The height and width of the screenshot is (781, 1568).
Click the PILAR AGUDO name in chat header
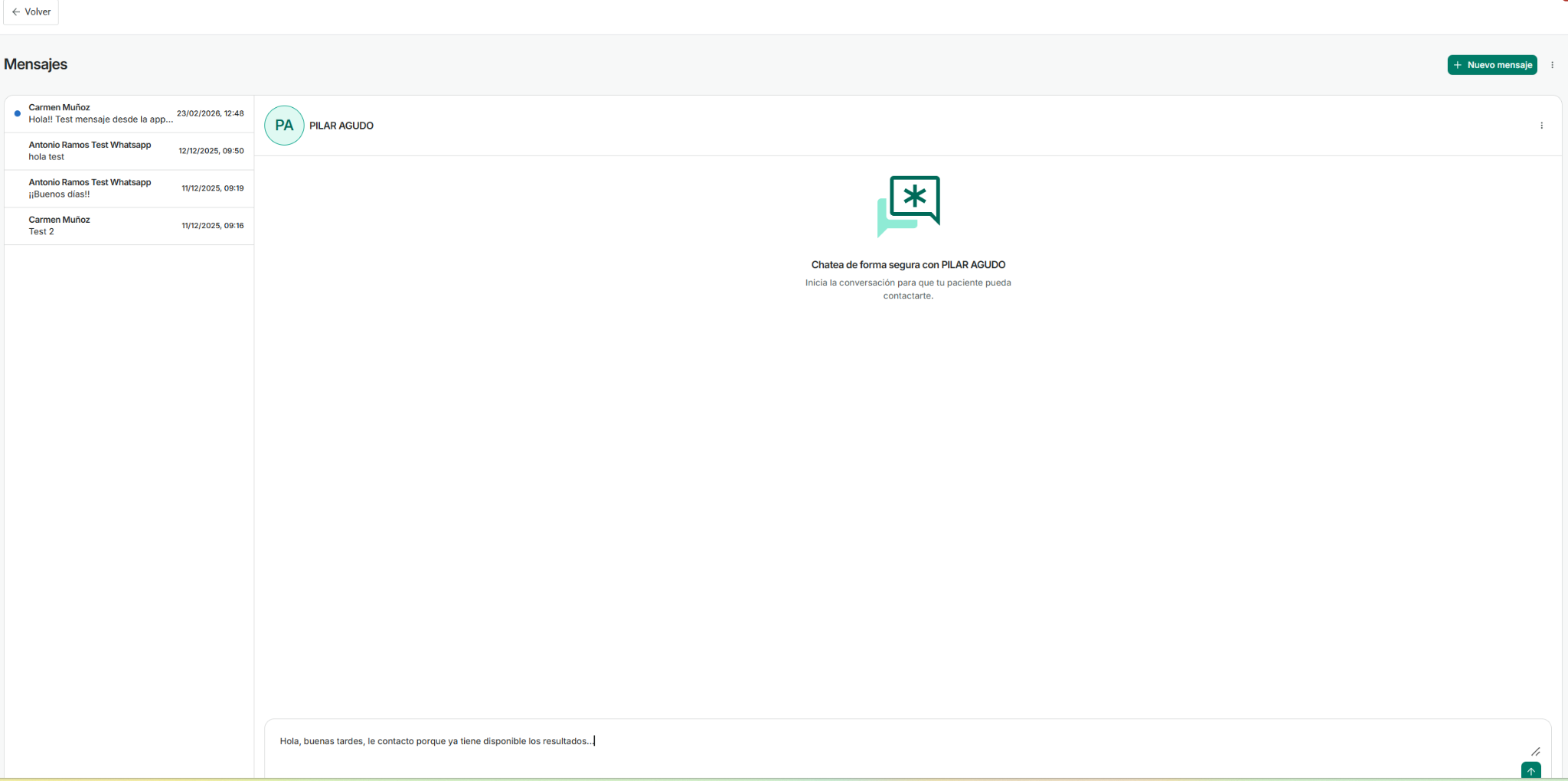(x=341, y=126)
